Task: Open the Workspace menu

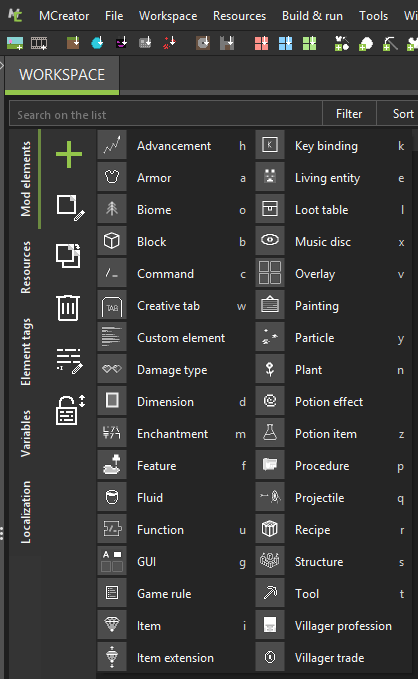Action: [168, 16]
